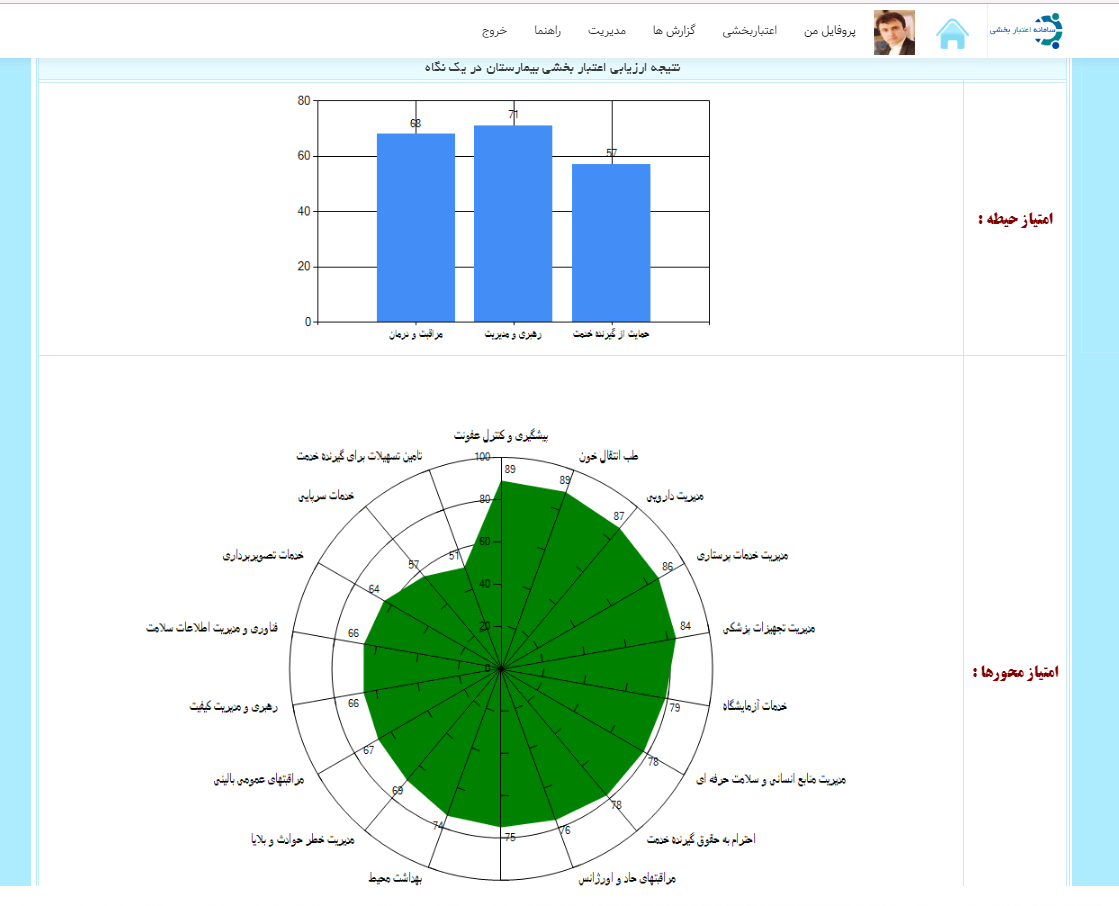This screenshot has height=906, width=1119.
Task: Log out using خروج
Action: (x=494, y=31)
